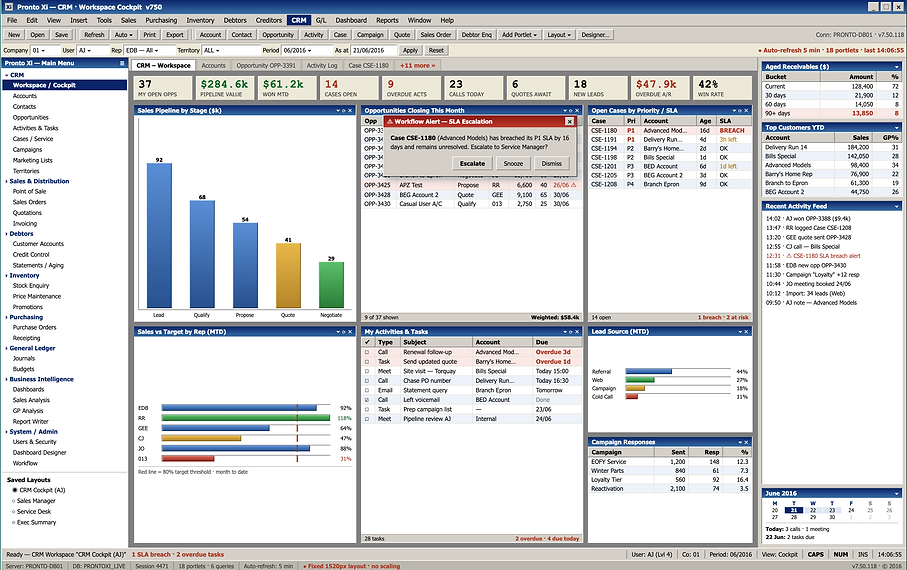Click the Sales Order toolbar button
Viewport: 907px width, 570px height.
[436, 35]
